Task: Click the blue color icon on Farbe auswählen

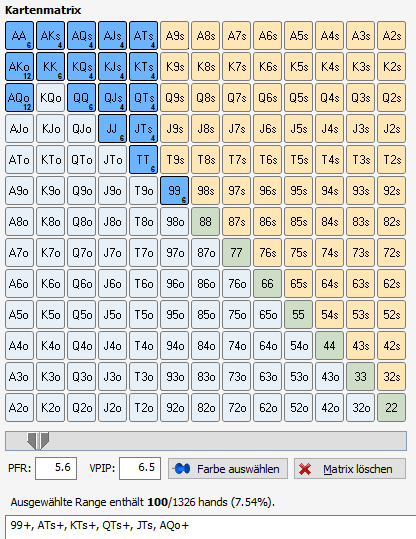Action: click(x=182, y=469)
